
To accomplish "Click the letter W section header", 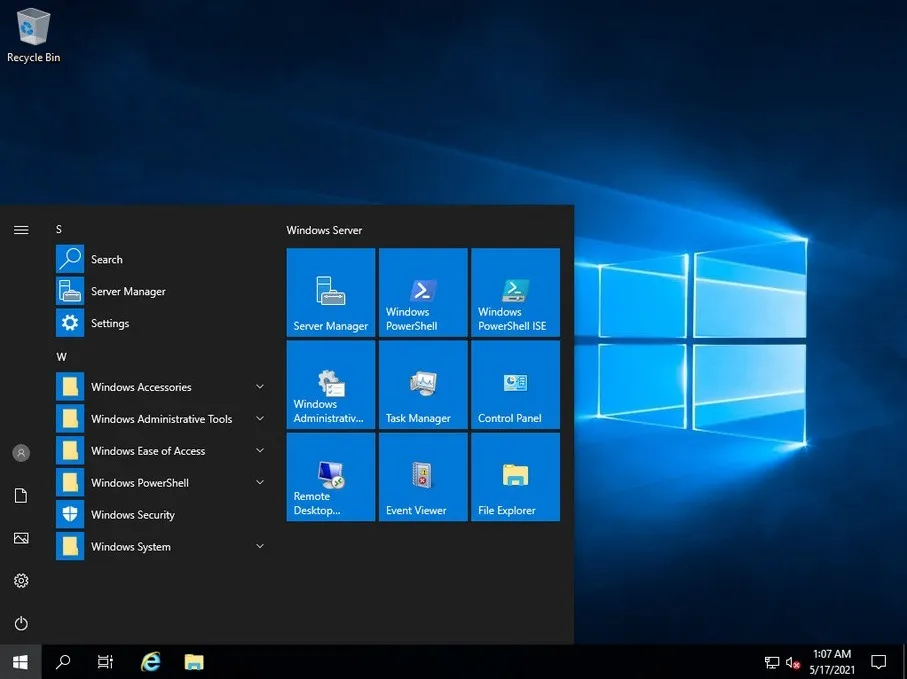I will point(61,357).
